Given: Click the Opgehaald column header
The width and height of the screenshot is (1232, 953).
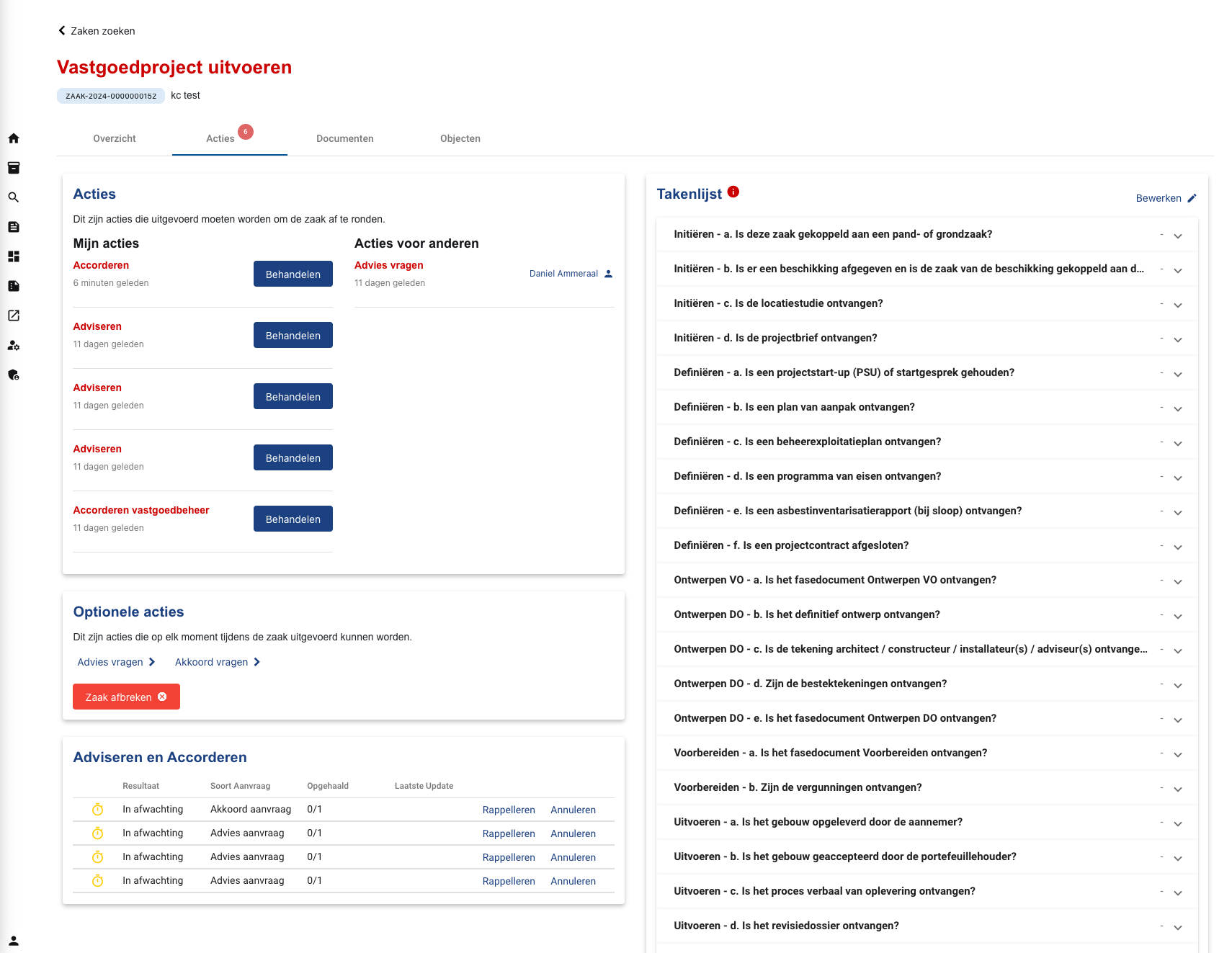Looking at the screenshot, I should coord(328,786).
